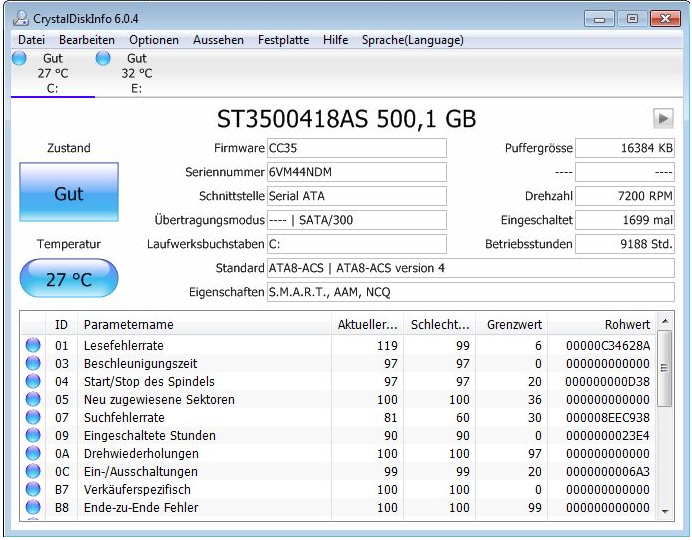Click status orb for Eingeschaltete Stunden row
The height and width of the screenshot is (540, 692).
pyautogui.click(x=33, y=435)
